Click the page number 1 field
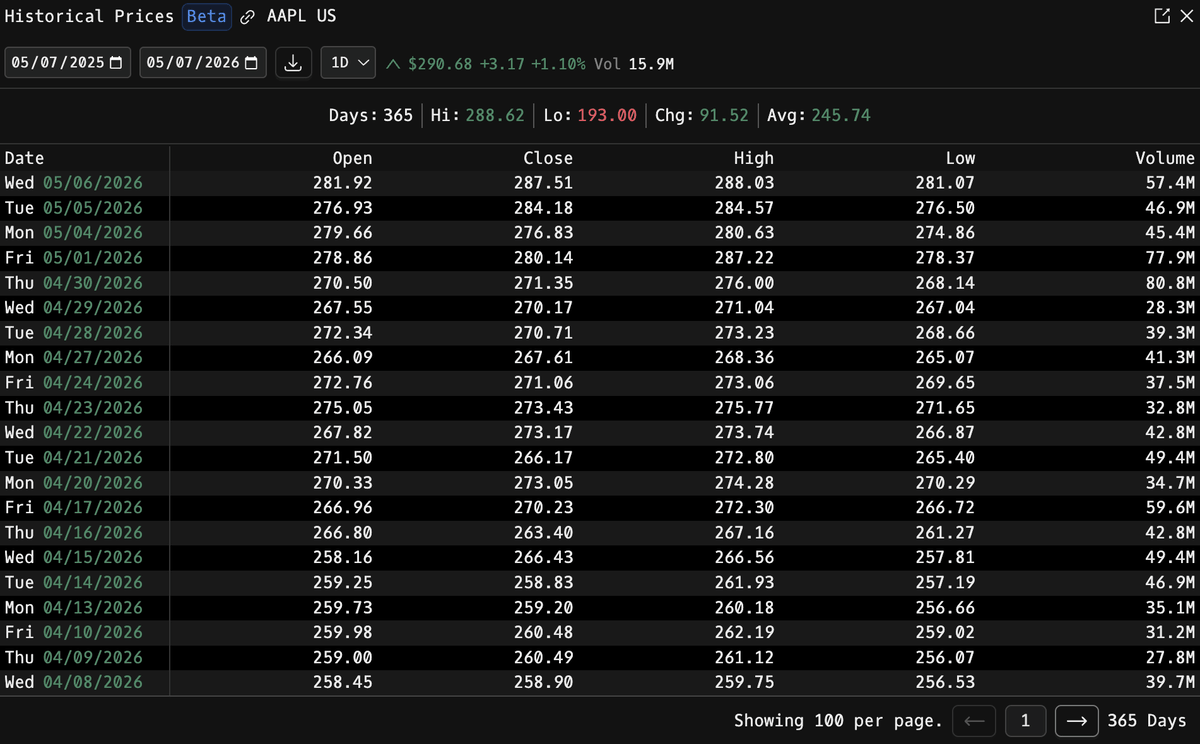The image size is (1200, 744). coord(1026,720)
